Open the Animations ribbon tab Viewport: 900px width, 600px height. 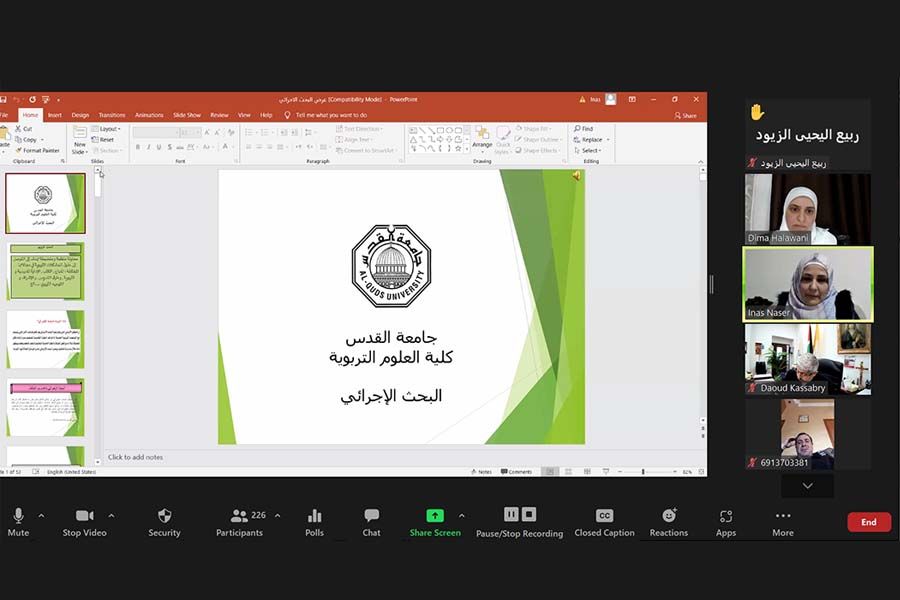[149, 115]
